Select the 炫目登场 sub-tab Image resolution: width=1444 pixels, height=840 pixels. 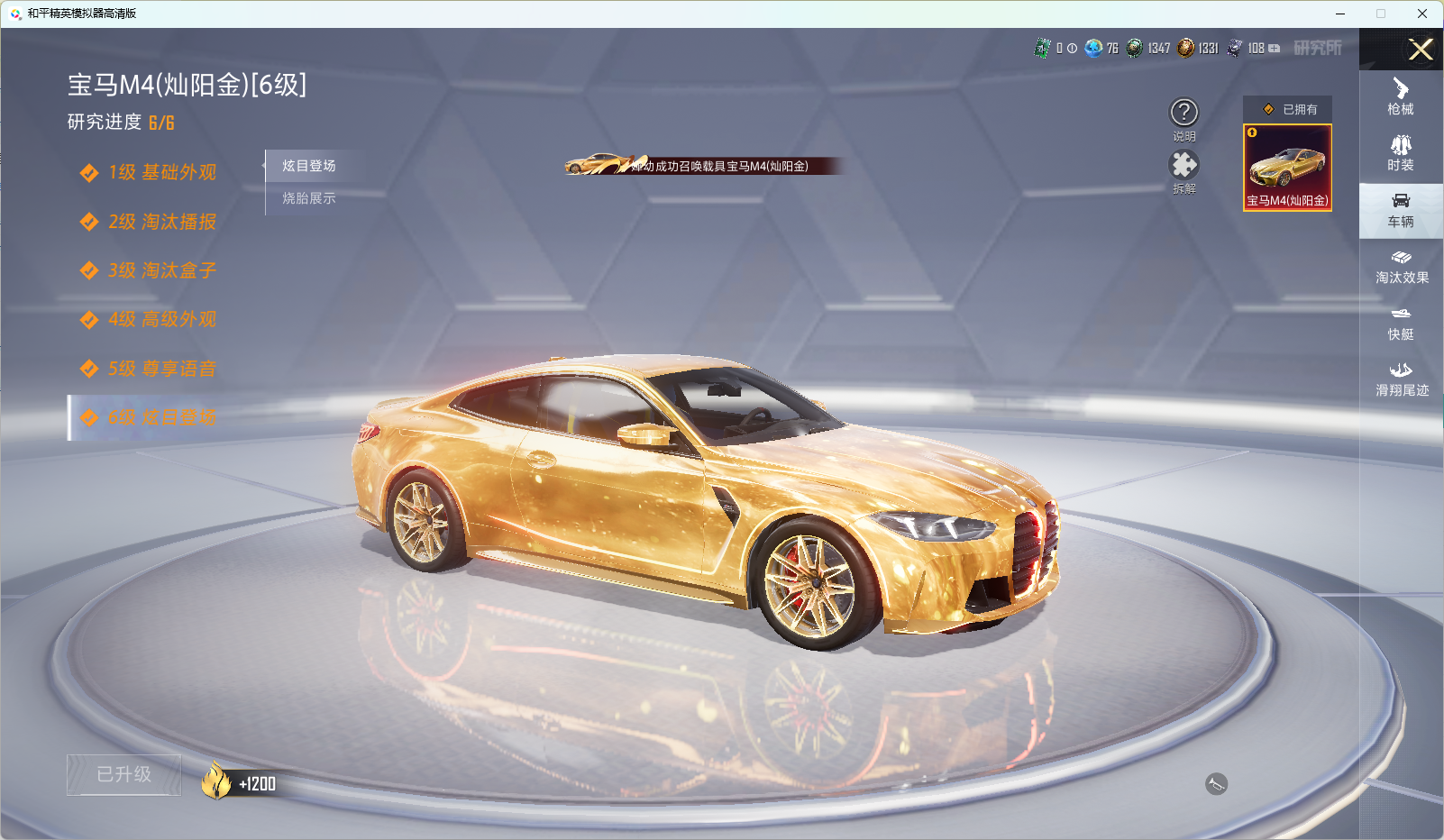point(309,166)
